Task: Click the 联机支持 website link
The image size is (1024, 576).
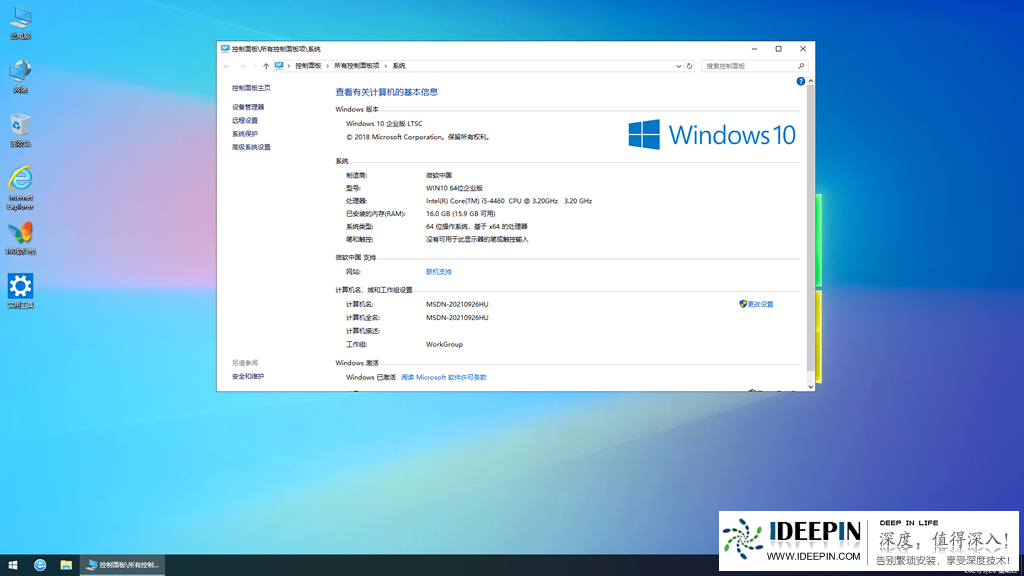Action: point(439,272)
